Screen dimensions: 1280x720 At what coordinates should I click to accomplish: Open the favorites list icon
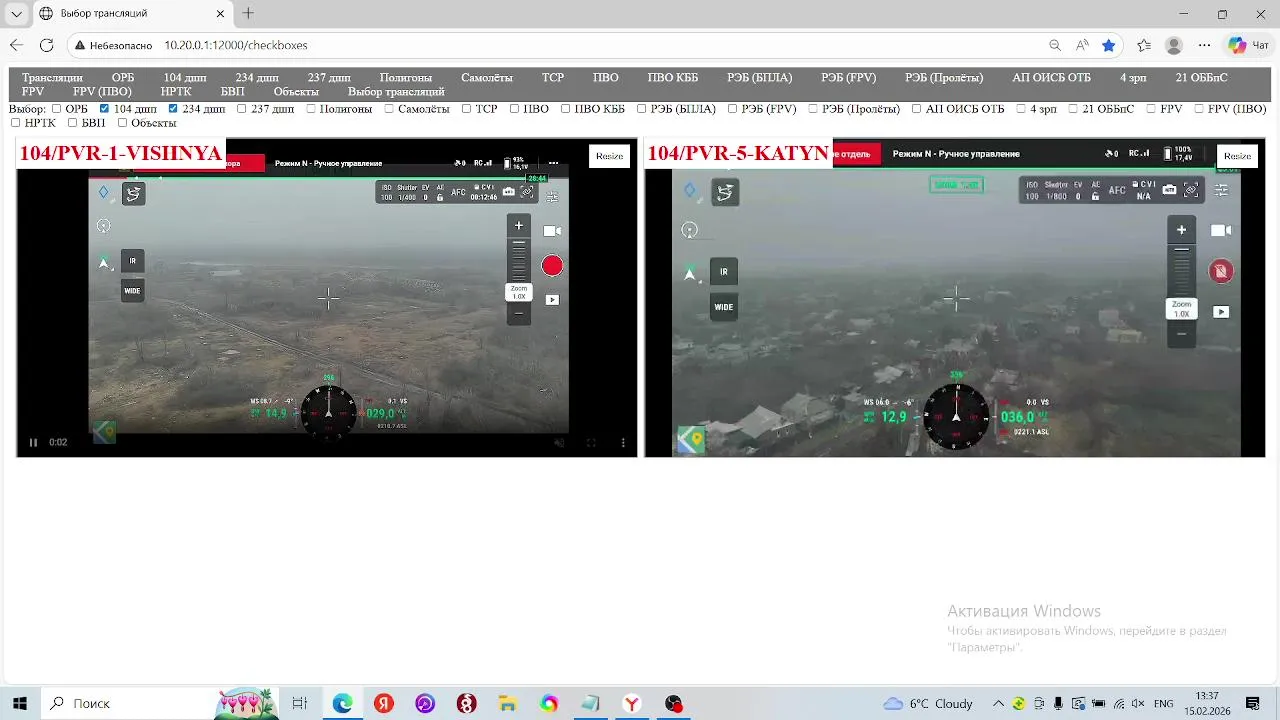(x=1144, y=45)
